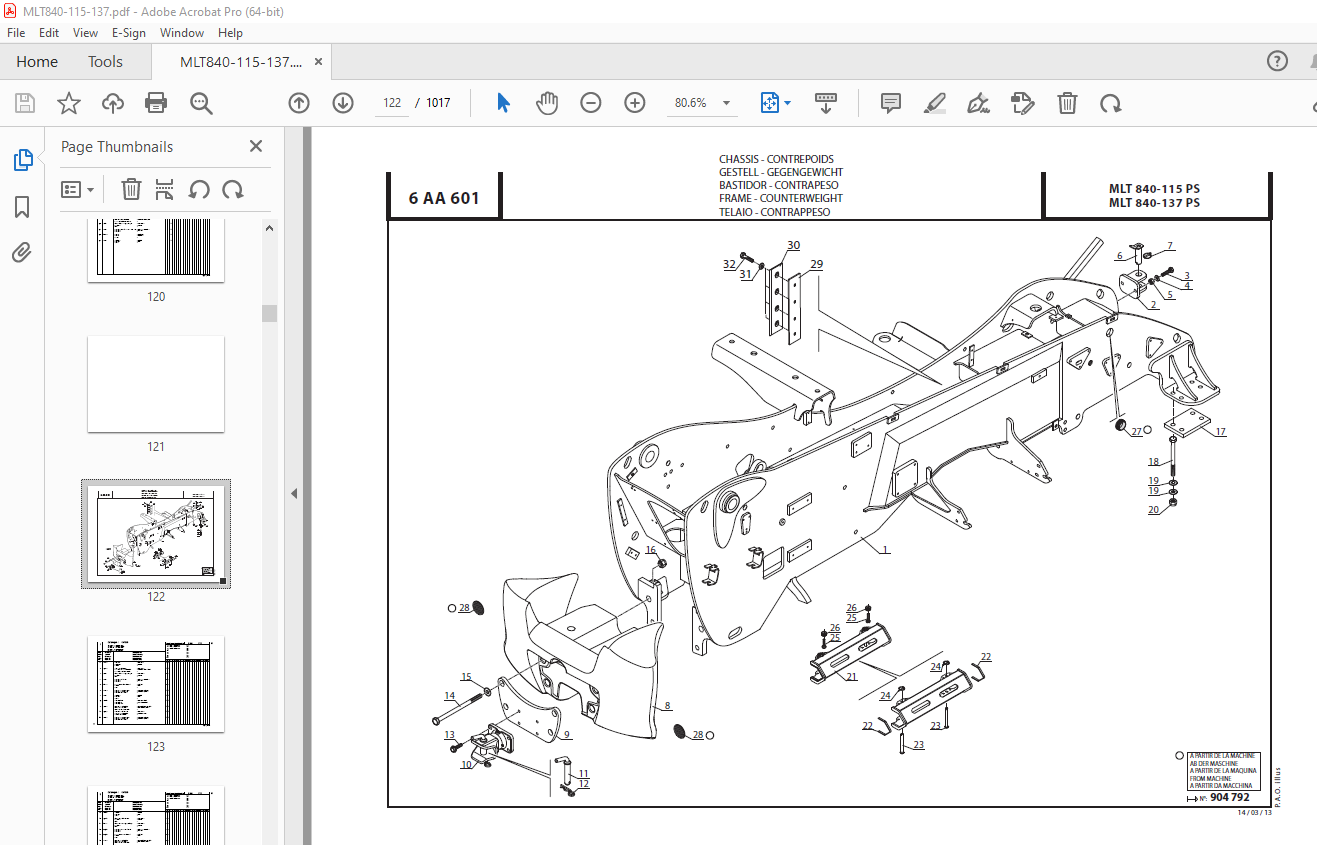The height and width of the screenshot is (845, 1317).
Task: Select page 122 thumbnail
Action: point(156,534)
